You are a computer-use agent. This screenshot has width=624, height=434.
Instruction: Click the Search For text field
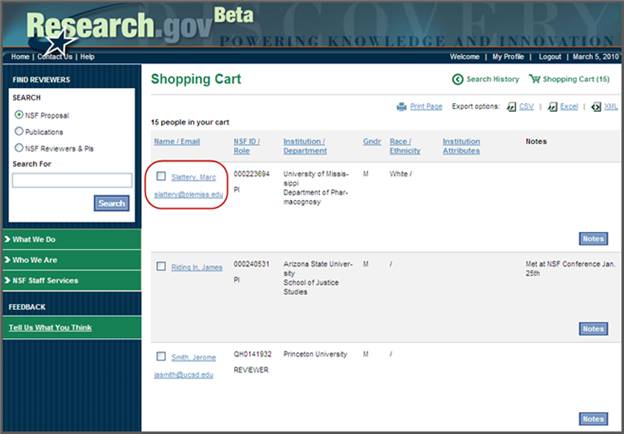[72, 181]
